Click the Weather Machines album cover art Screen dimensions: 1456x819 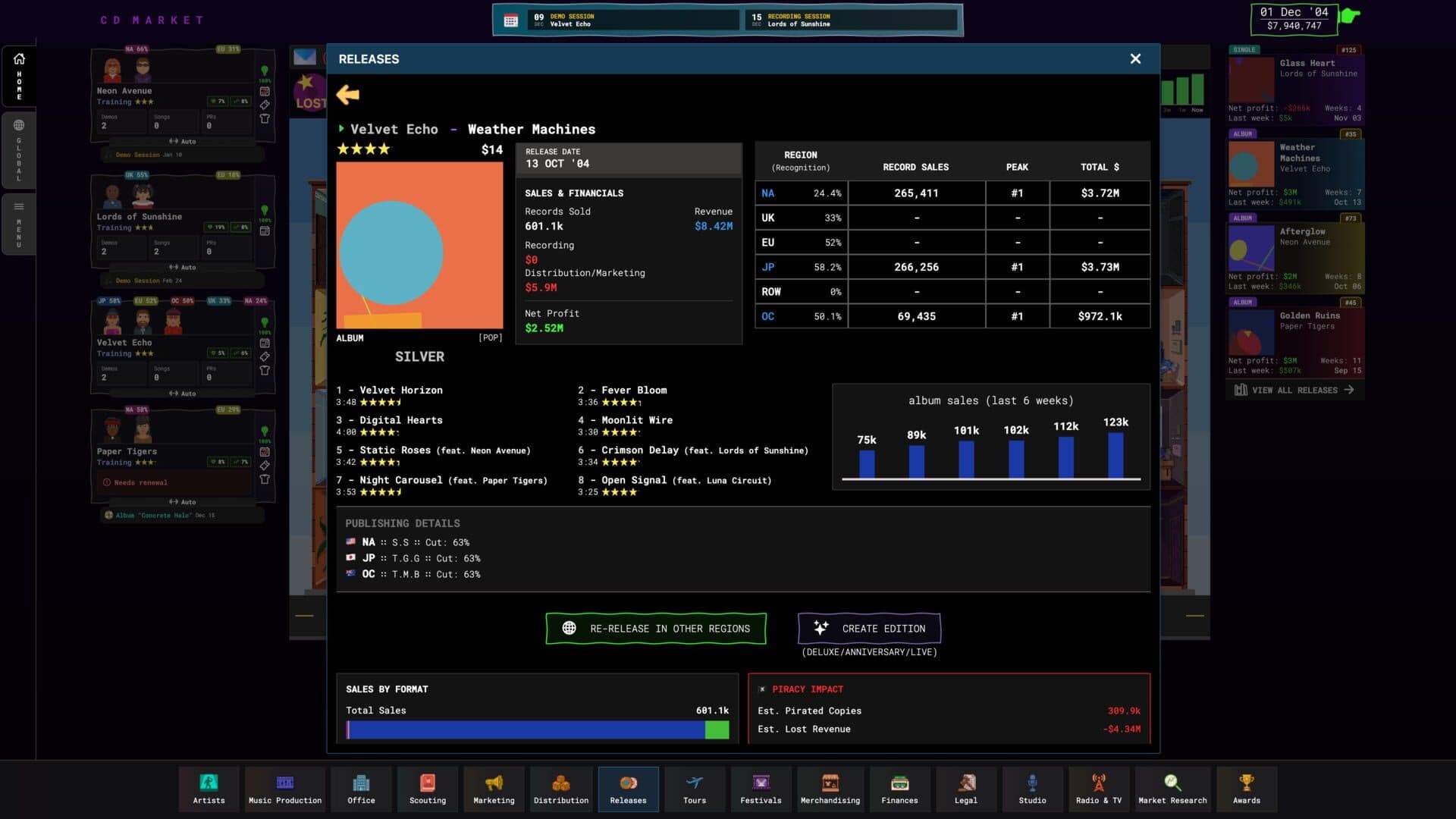pos(419,245)
